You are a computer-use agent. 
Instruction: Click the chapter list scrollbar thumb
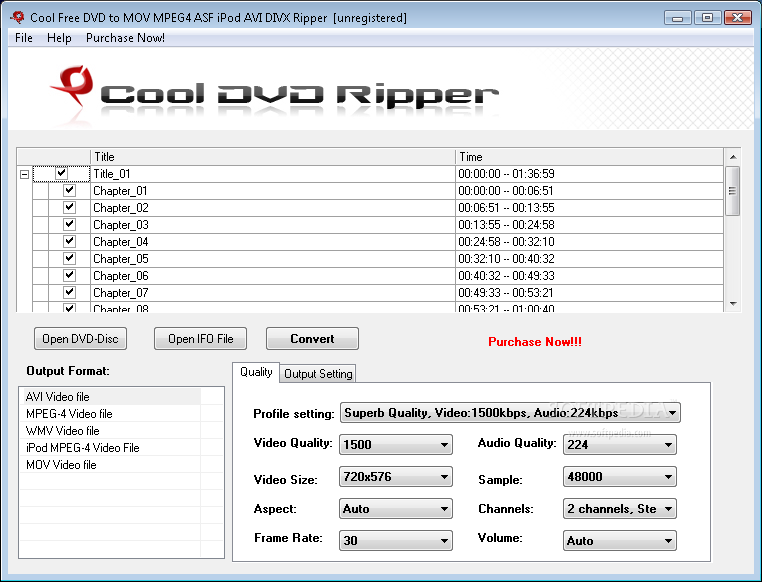pyautogui.click(x=732, y=191)
